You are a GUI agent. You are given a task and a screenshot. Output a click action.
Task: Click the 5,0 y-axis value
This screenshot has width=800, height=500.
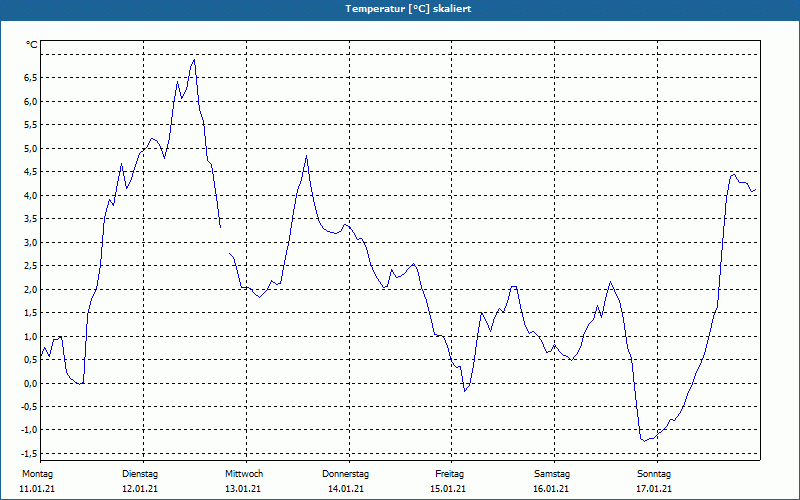pos(30,148)
